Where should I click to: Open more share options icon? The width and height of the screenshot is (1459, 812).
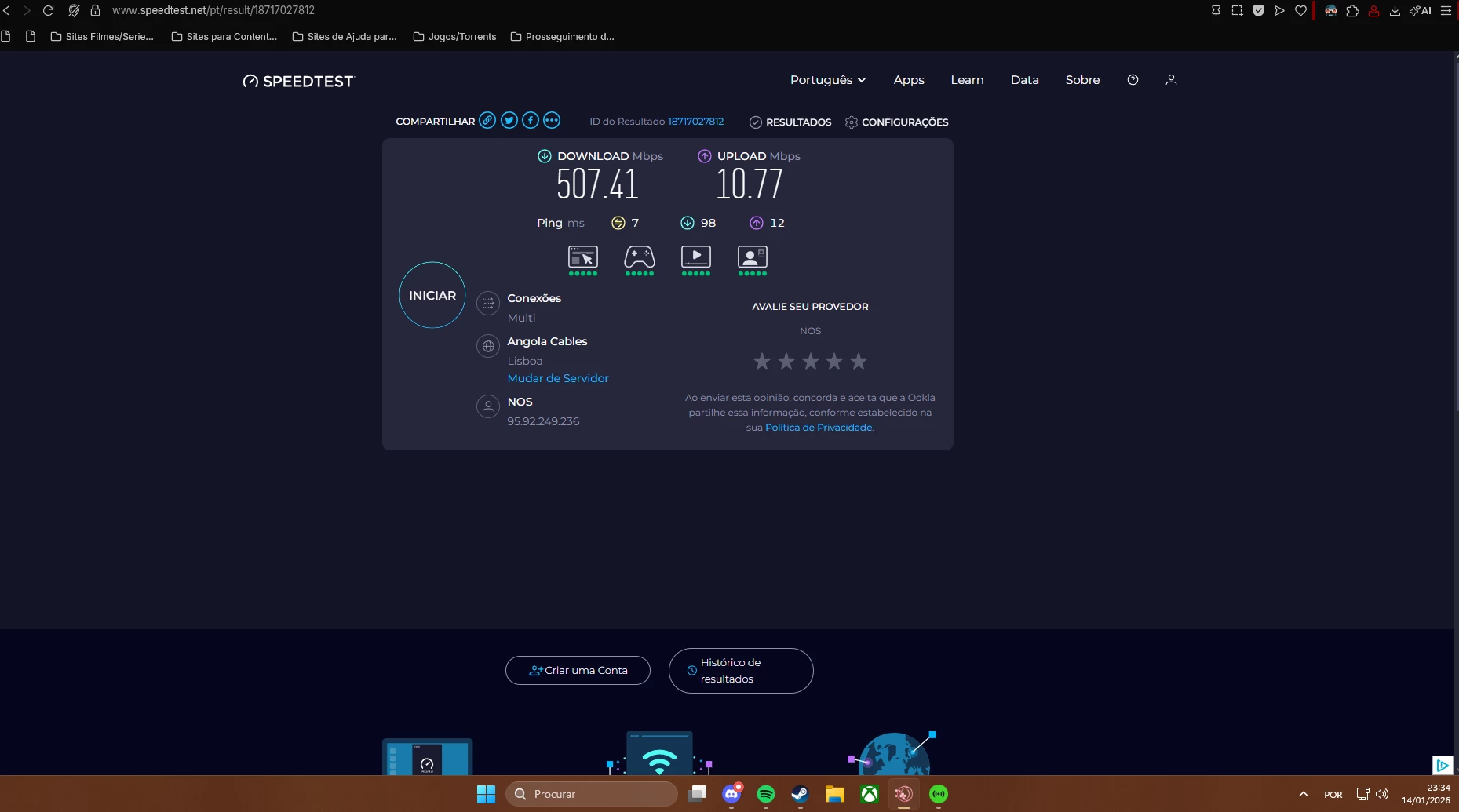[x=552, y=121]
